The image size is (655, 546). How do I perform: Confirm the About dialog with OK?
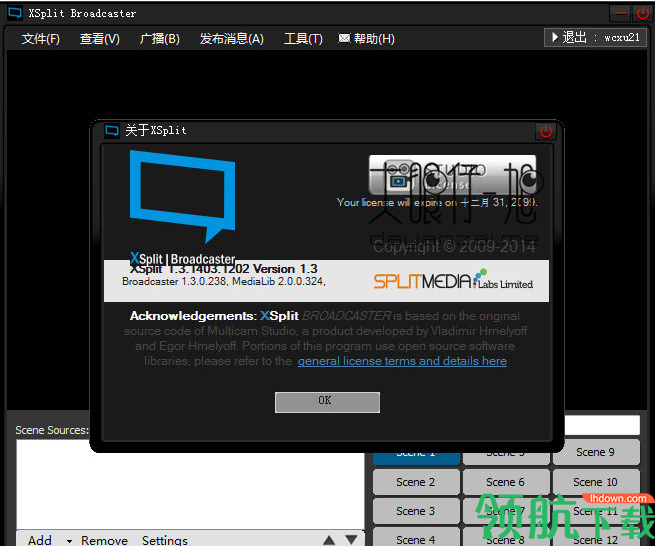pos(327,402)
